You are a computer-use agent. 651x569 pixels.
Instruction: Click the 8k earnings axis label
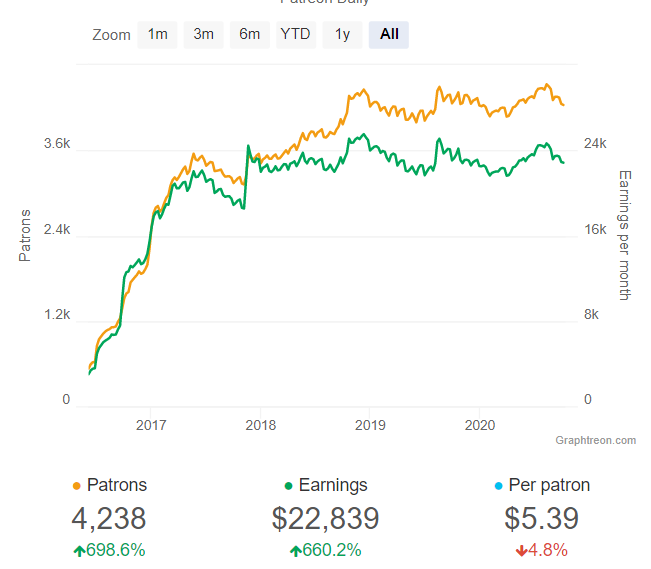[591, 314]
